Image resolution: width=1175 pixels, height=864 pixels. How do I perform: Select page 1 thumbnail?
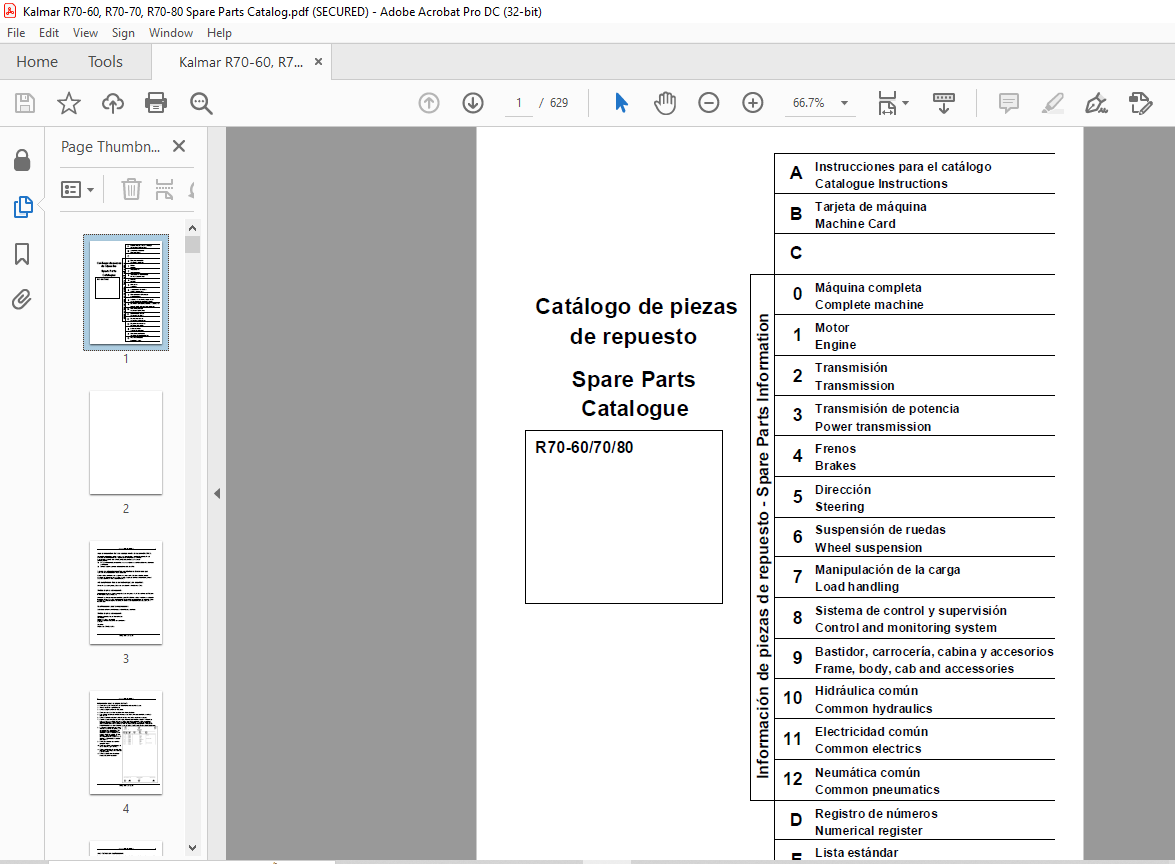(x=126, y=292)
